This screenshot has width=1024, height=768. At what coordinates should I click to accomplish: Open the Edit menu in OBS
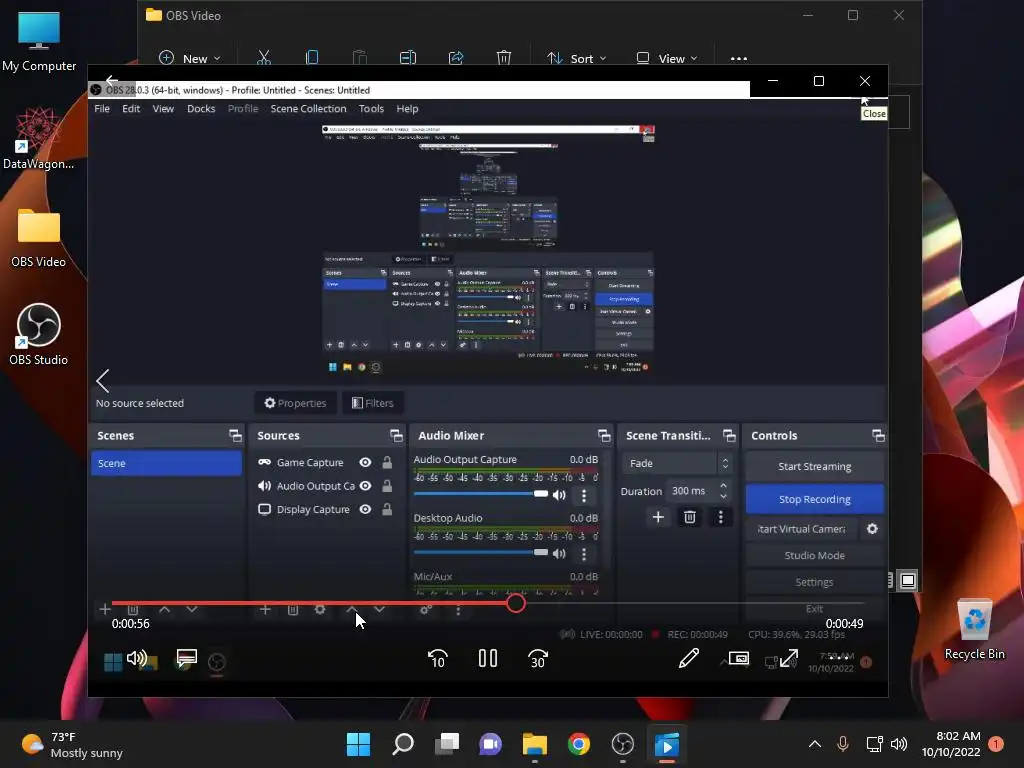131,108
